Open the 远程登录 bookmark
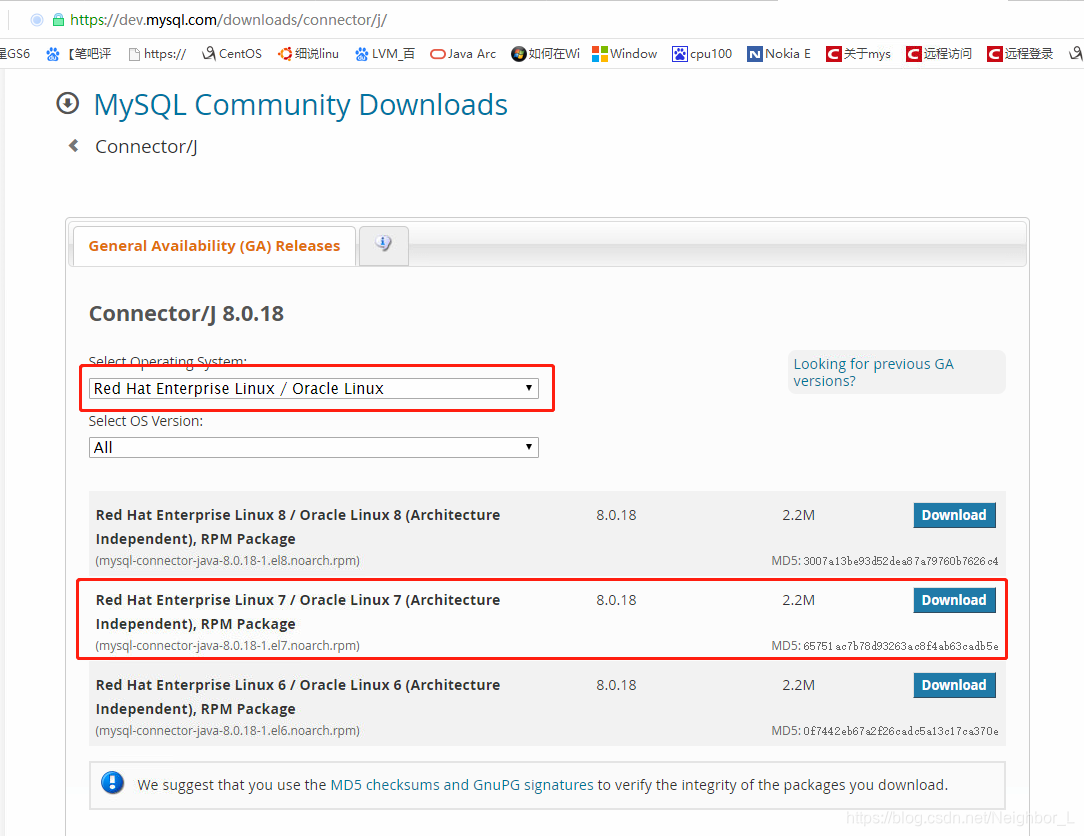This screenshot has width=1084, height=836. pos(1020,54)
